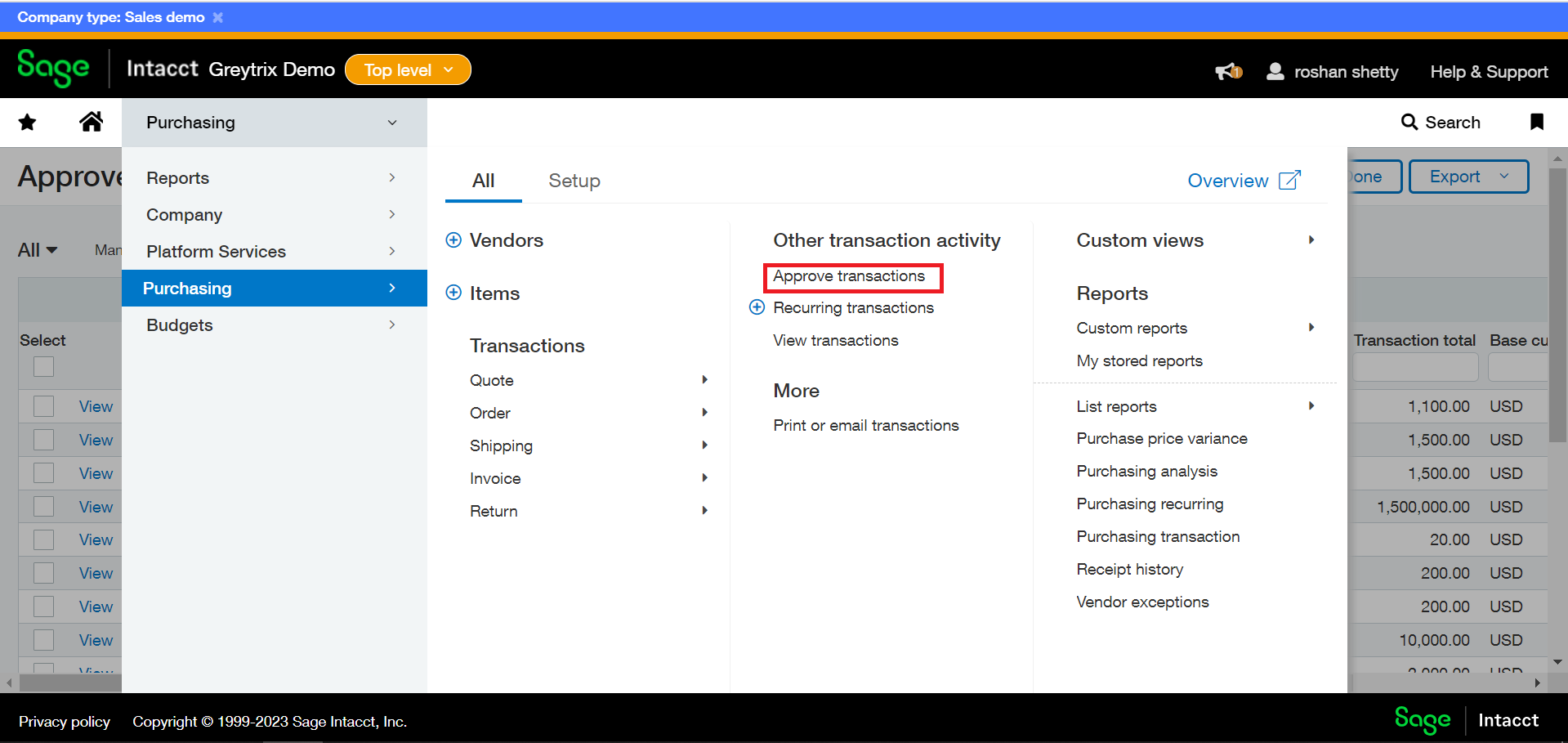This screenshot has width=1568, height=743.
Task: Expand List reports submenu
Action: pyautogui.click(x=1311, y=406)
